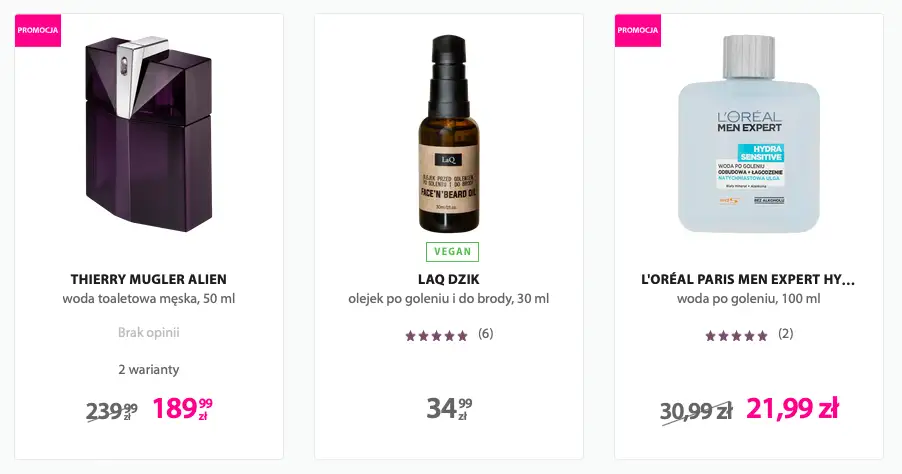Open the LAQ DZIK product title
This screenshot has width=902, height=474.
[x=449, y=279]
